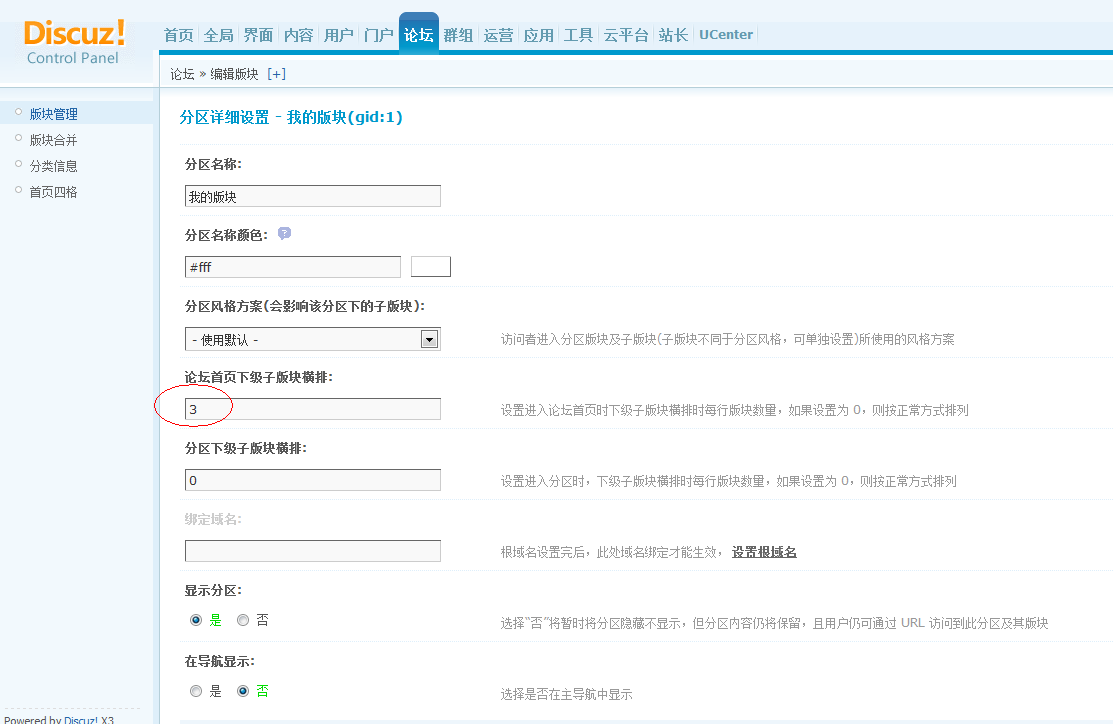Select 否 radio for 显示分区

click(242, 620)
